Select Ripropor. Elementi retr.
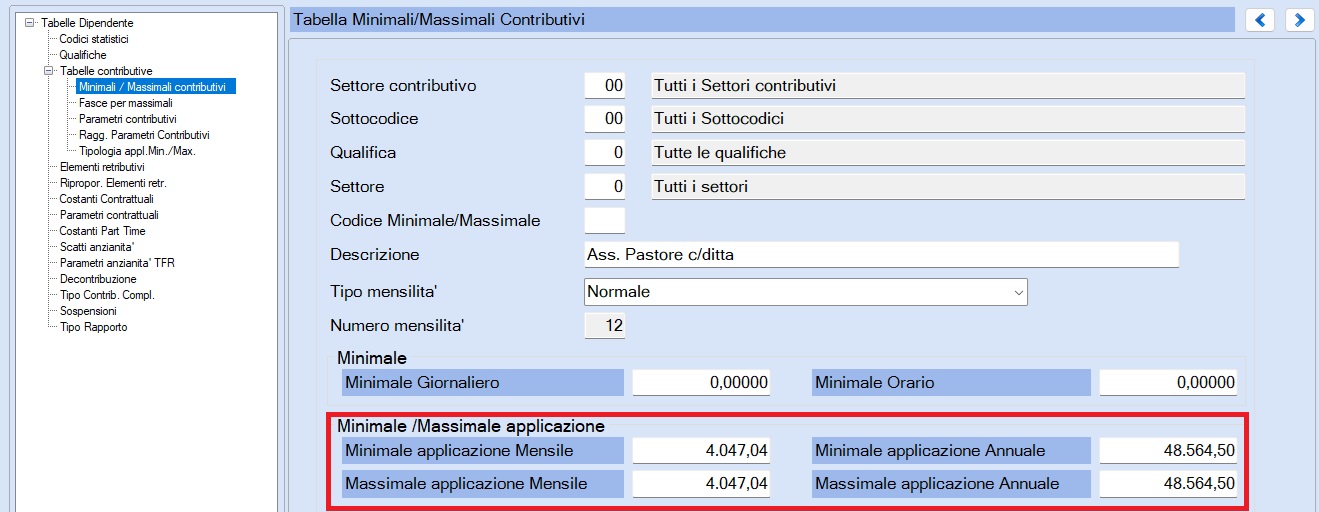1319x512 pixels. tap(113, 183)
